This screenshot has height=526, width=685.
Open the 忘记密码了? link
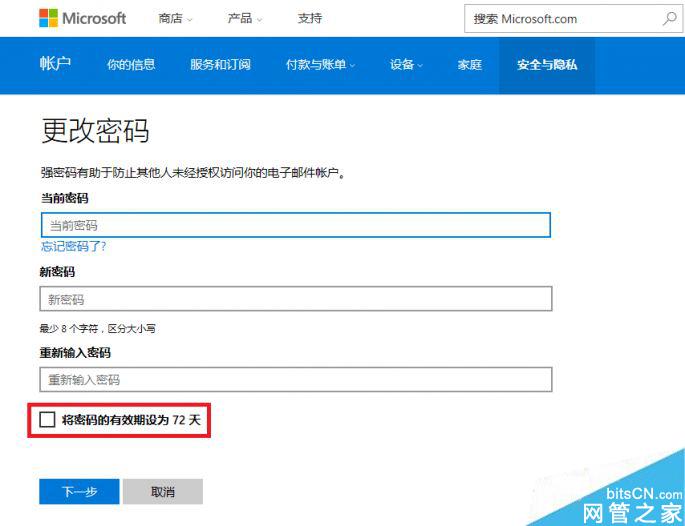(73, 246)
